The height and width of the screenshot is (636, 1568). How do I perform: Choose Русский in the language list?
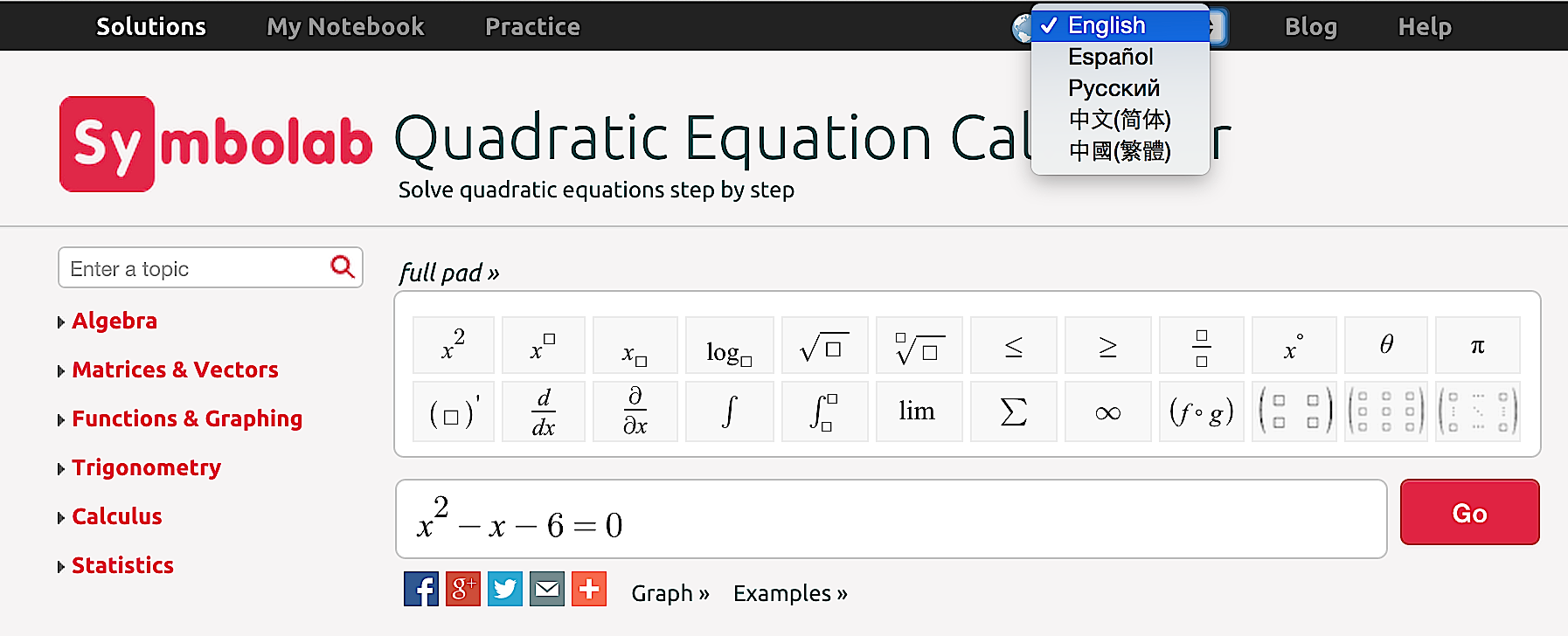(1114, 88)
